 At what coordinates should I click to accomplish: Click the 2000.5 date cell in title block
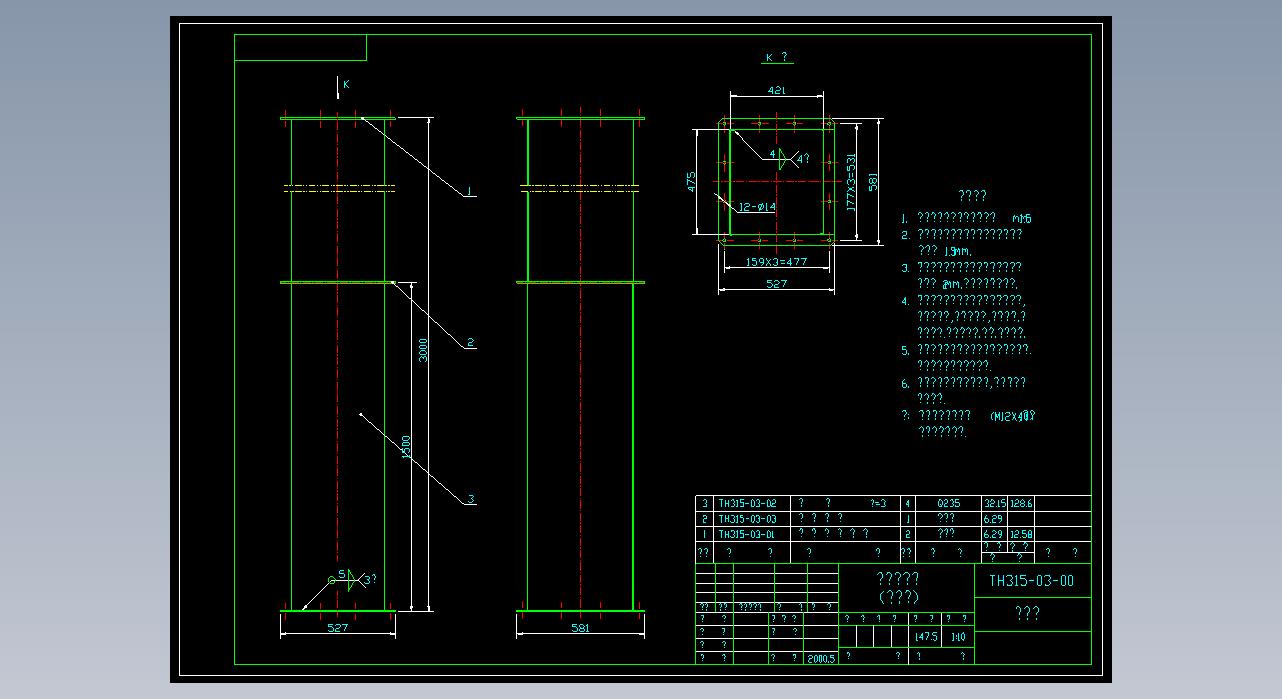(x=820, y=658)
